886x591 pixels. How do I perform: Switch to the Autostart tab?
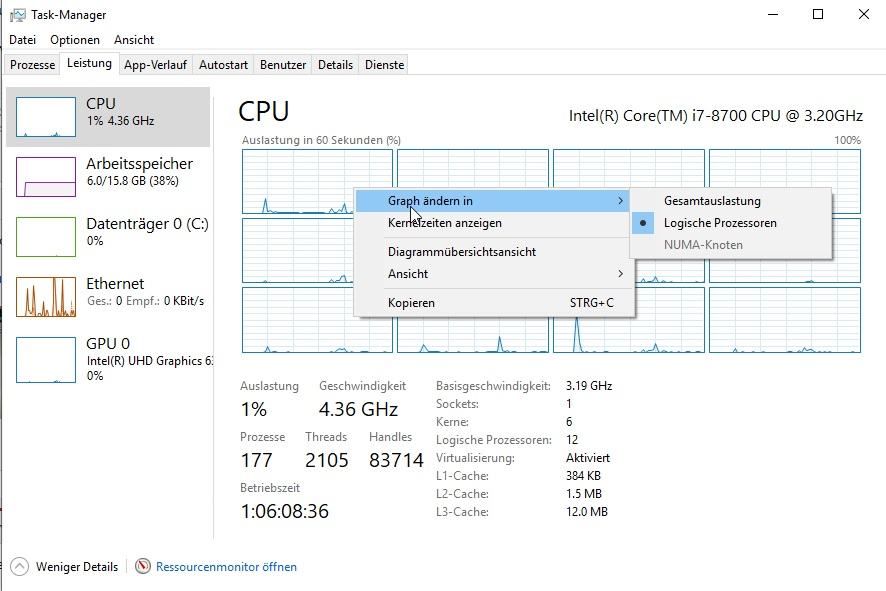coord(223,65)
